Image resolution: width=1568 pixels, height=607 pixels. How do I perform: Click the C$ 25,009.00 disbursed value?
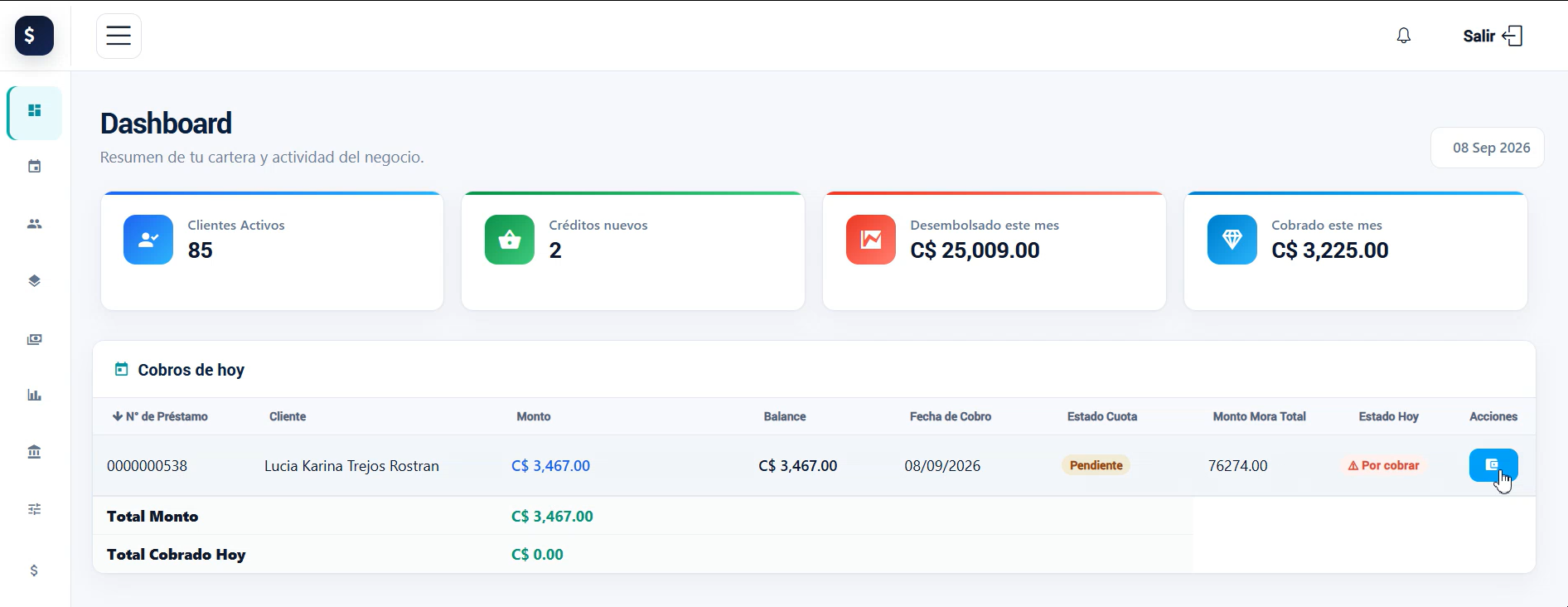point(975,250)
